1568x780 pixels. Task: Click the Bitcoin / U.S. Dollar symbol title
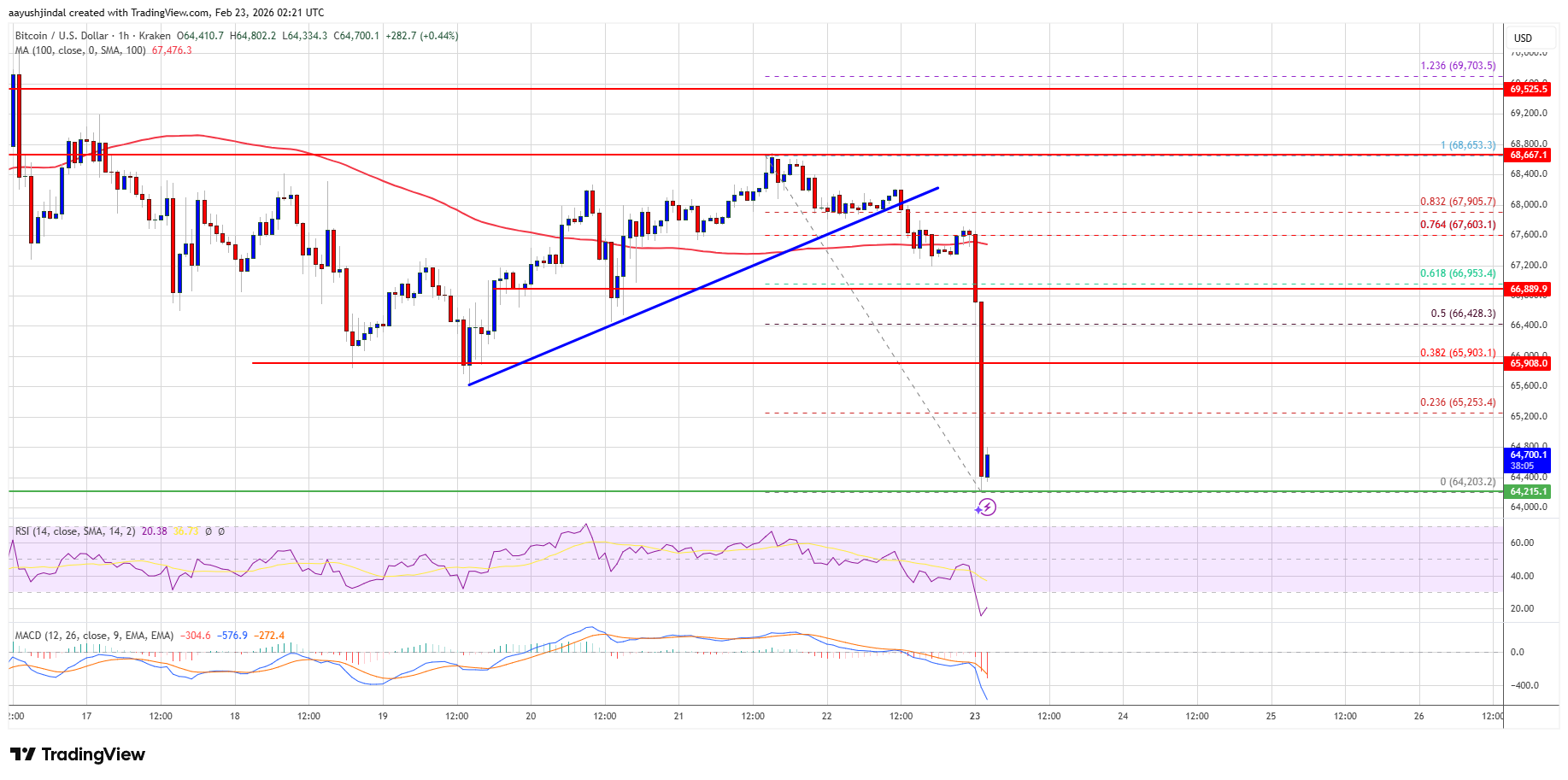tap(62, 36)
